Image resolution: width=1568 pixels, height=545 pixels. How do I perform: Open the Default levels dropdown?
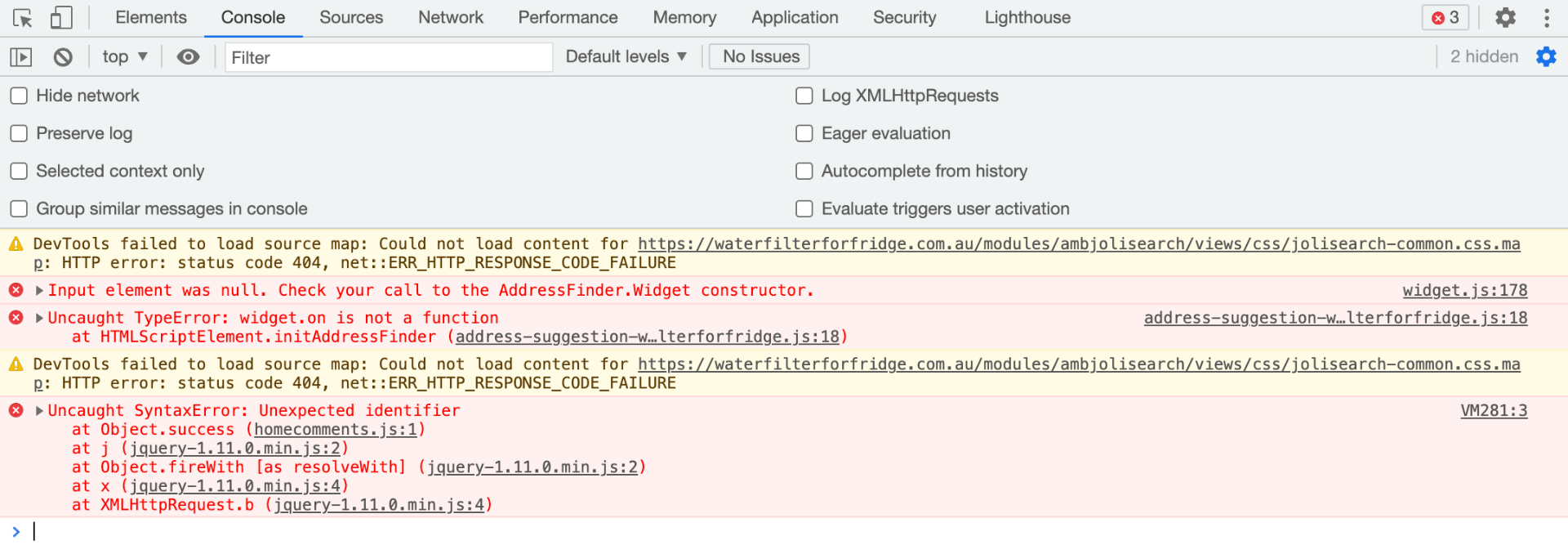point(626,57)
